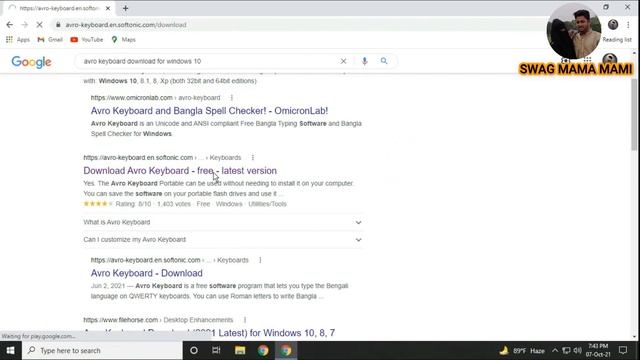Open the active Chrome taskbar window
This screenshot has width=640, height=360.
coord(286,351)
